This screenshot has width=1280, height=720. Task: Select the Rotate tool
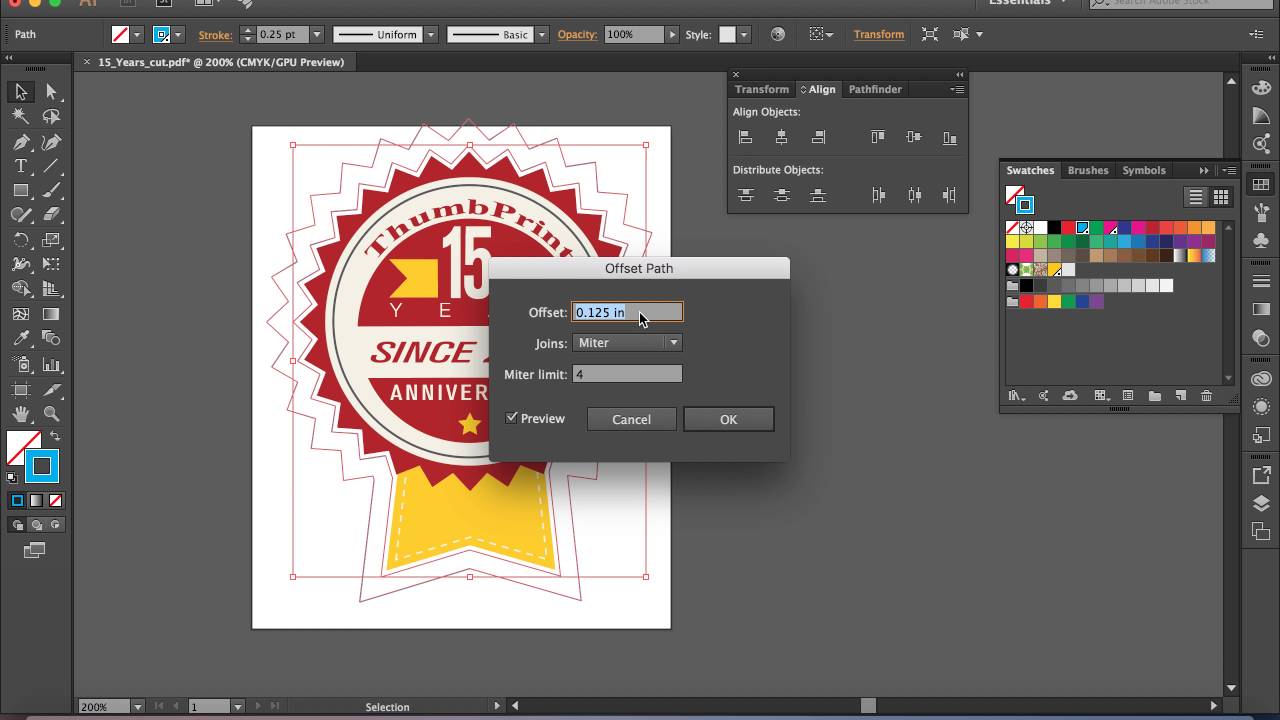coord(20,240)
